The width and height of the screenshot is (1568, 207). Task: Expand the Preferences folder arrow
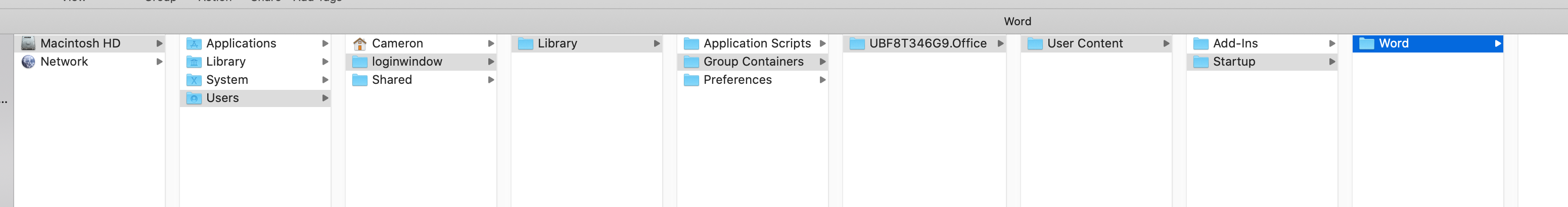coord(822,80)
